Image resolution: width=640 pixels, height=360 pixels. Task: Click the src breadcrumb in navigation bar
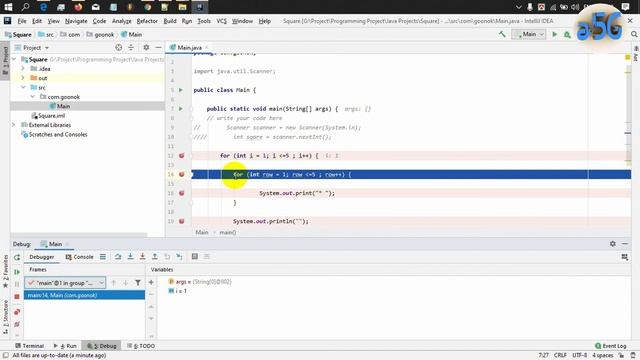click(46, 35)
